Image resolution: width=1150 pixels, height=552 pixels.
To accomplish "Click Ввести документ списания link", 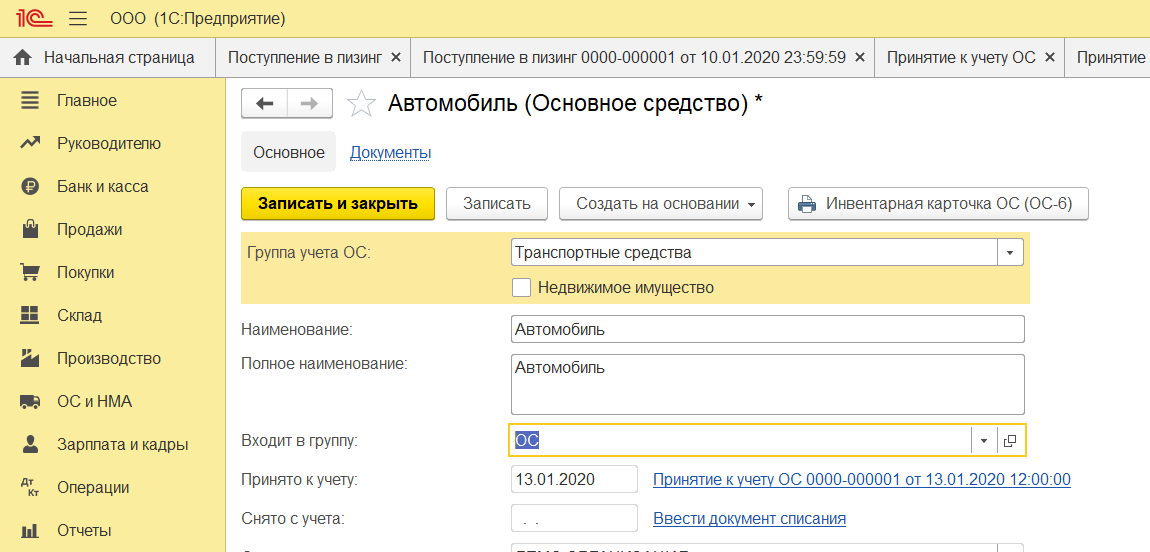I will pos(749,518).
